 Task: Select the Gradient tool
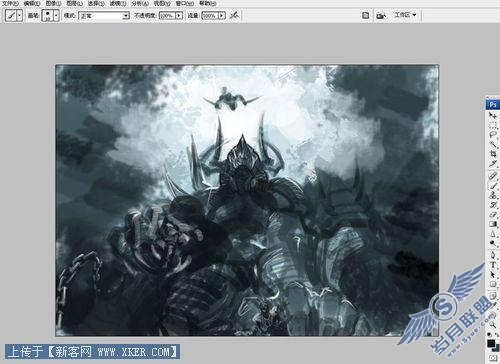point(493,224)
